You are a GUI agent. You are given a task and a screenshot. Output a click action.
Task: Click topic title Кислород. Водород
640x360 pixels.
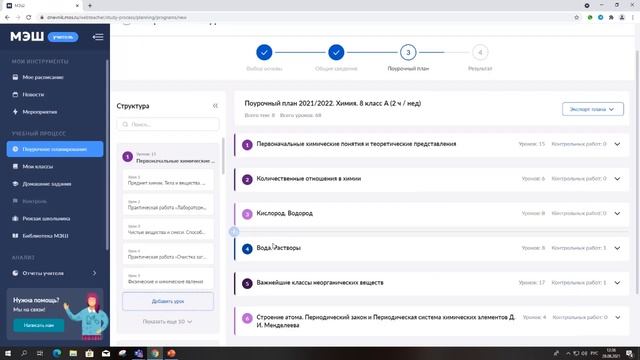click(x=284, y=213)
